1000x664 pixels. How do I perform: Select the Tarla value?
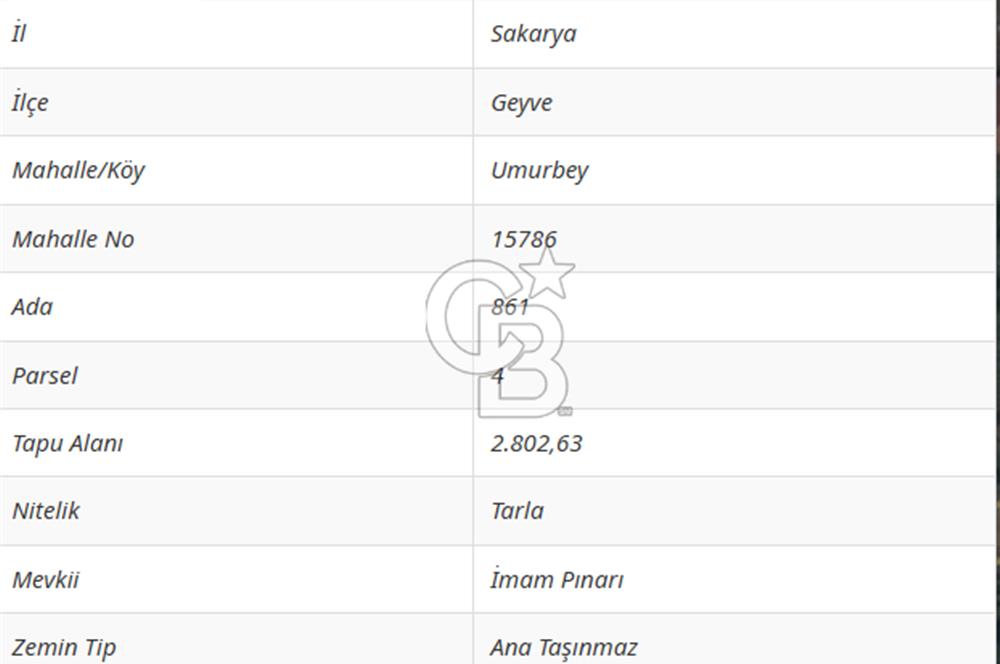(x=517, y=511)
